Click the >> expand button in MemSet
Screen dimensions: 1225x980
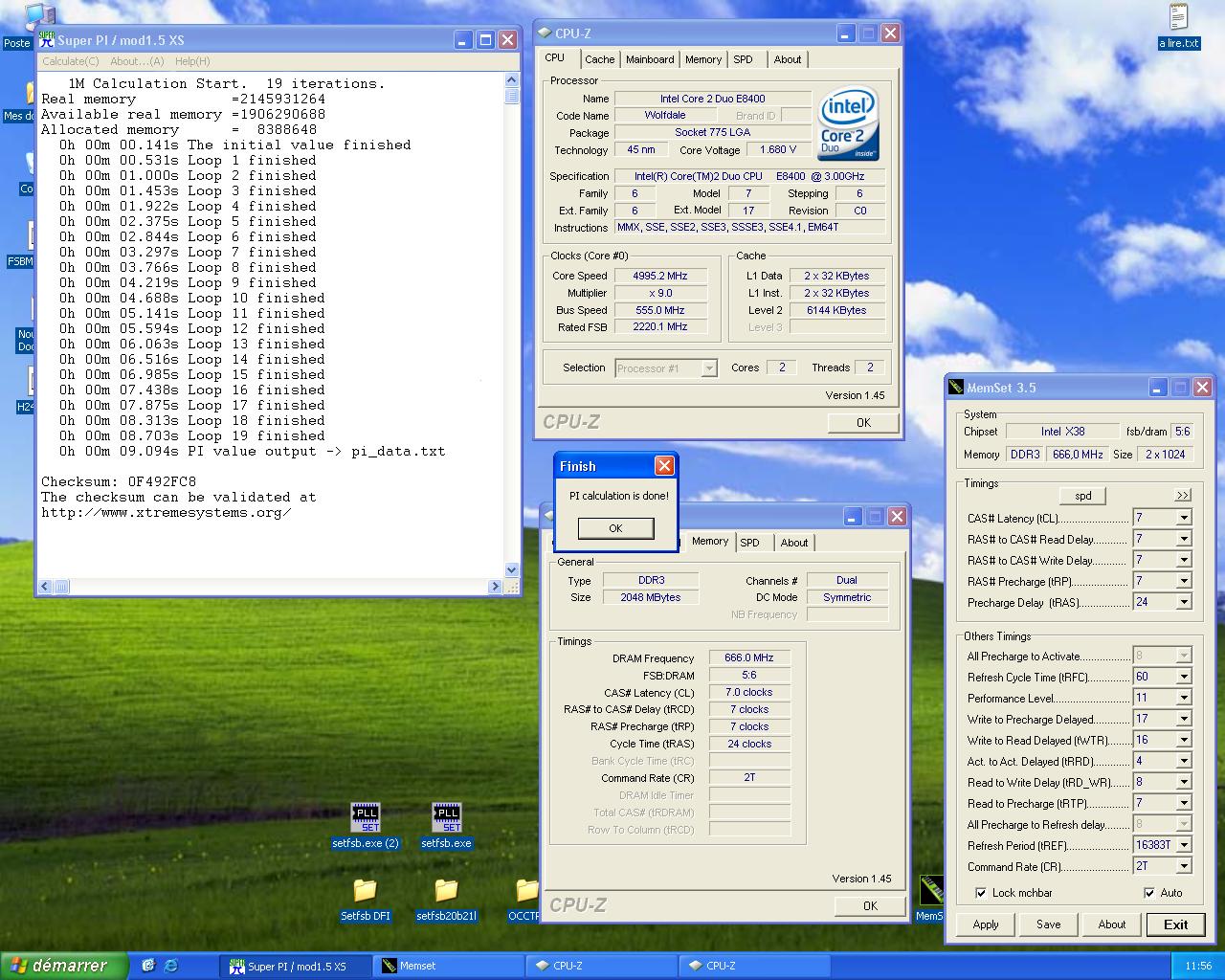pos(1183,496)
